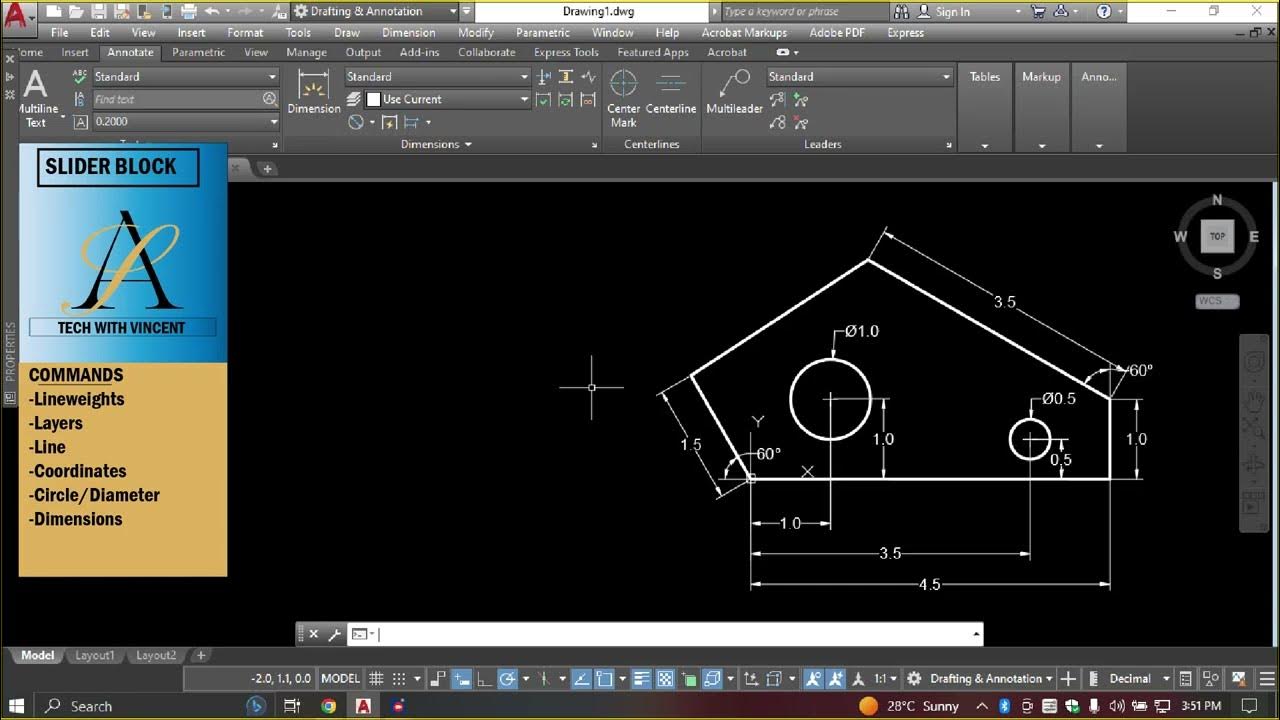This screenshot has width=1280, height=720.
Task: Click the WCS button under the ViewCube
Action: click(x=1217, y=300)
